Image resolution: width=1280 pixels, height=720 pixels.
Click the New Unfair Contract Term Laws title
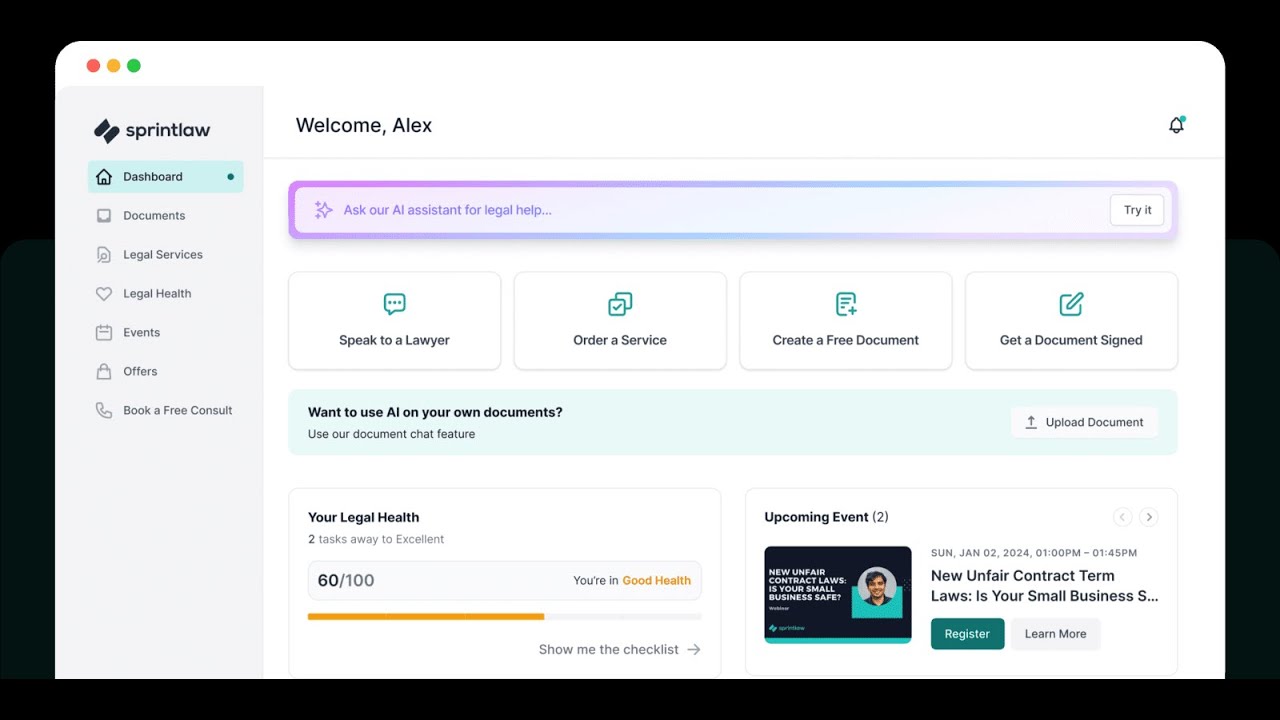[1045, 586]
